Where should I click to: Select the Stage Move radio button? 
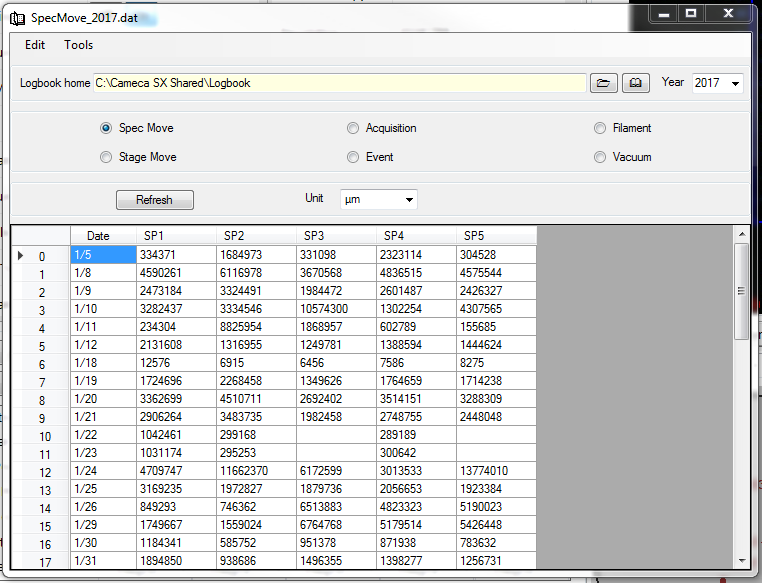click(106, 157)
